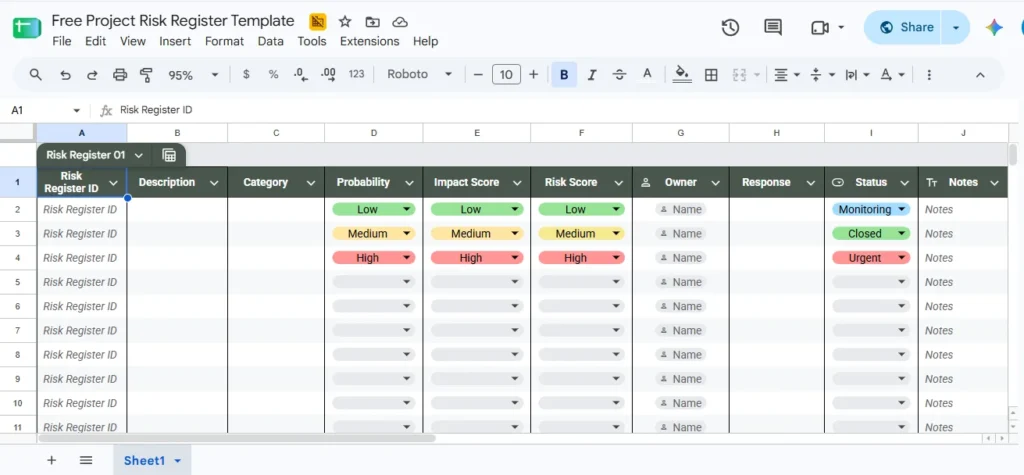Click the Share button
Viewport: 1024px width, 475px height.
(x=907, y=27)
